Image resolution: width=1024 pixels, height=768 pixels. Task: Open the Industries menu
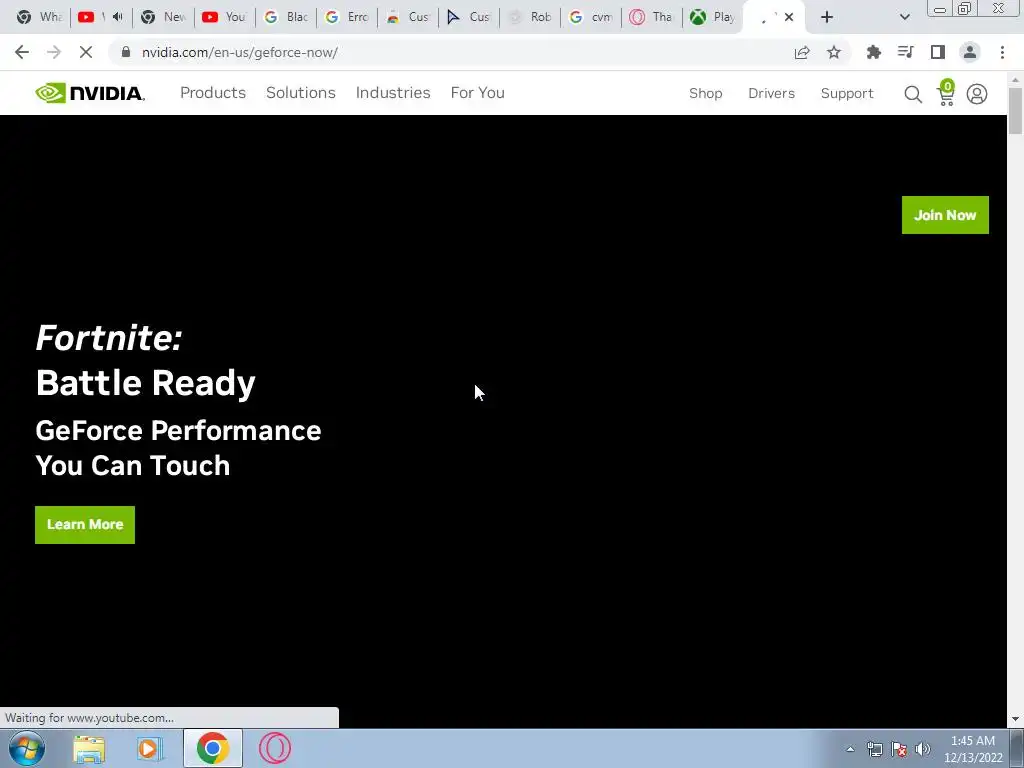coord(393,93)
